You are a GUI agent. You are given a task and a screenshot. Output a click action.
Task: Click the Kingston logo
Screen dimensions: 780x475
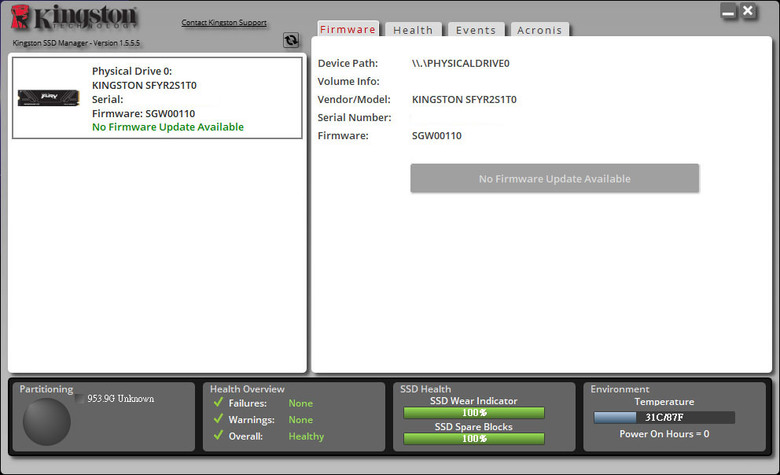(74, 18)
